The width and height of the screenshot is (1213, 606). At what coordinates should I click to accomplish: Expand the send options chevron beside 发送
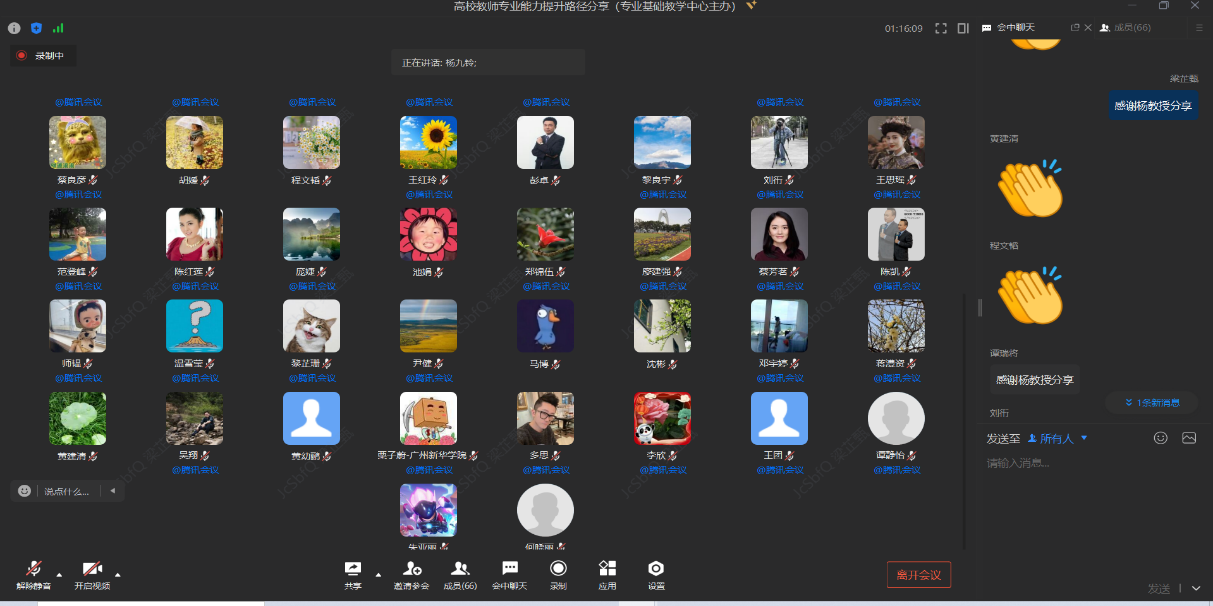tap(1195, 589)
